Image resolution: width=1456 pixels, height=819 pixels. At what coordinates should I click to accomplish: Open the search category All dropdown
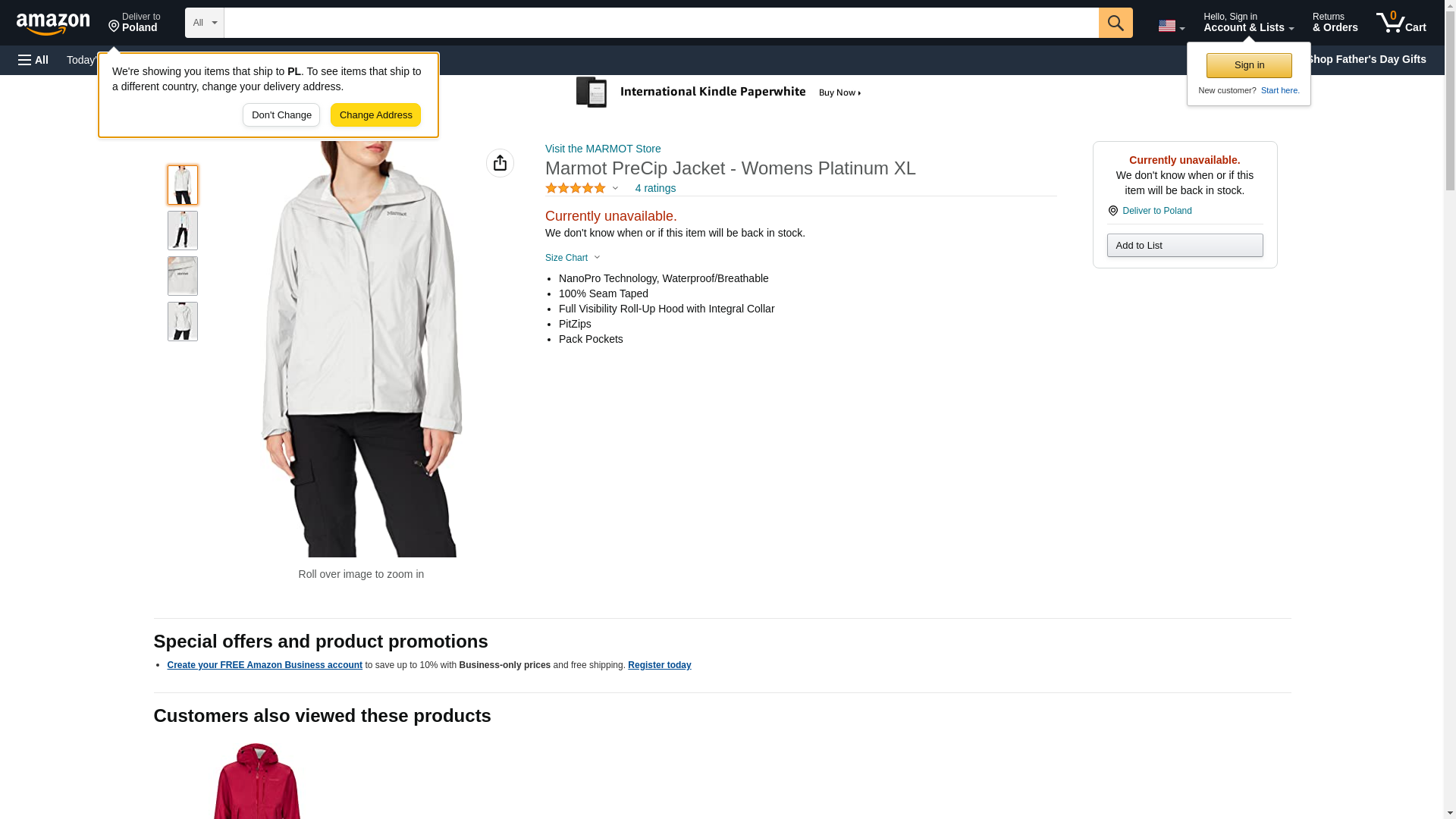[x=204, y=23]
